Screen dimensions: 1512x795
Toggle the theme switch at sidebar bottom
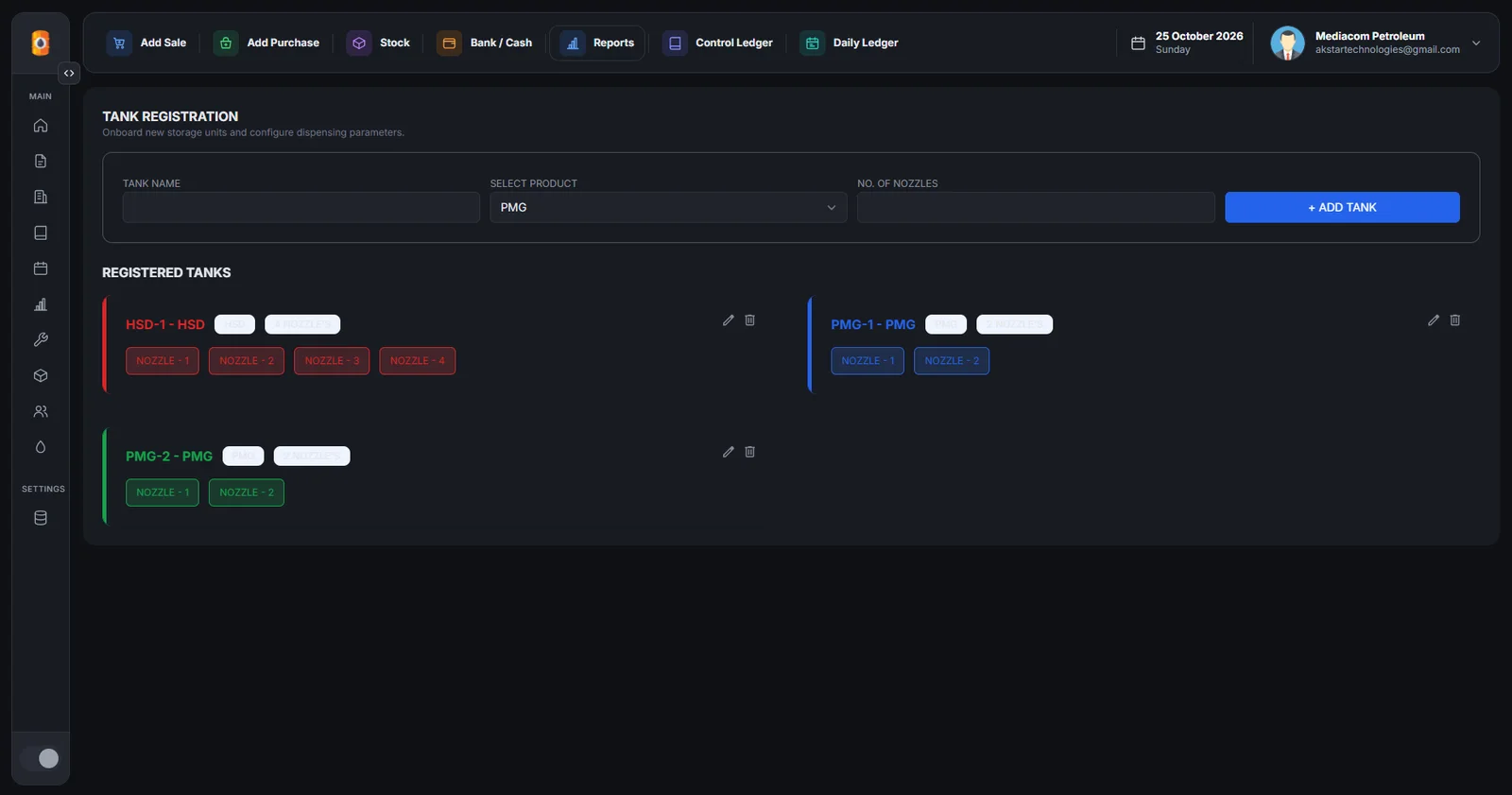point(40,758)
